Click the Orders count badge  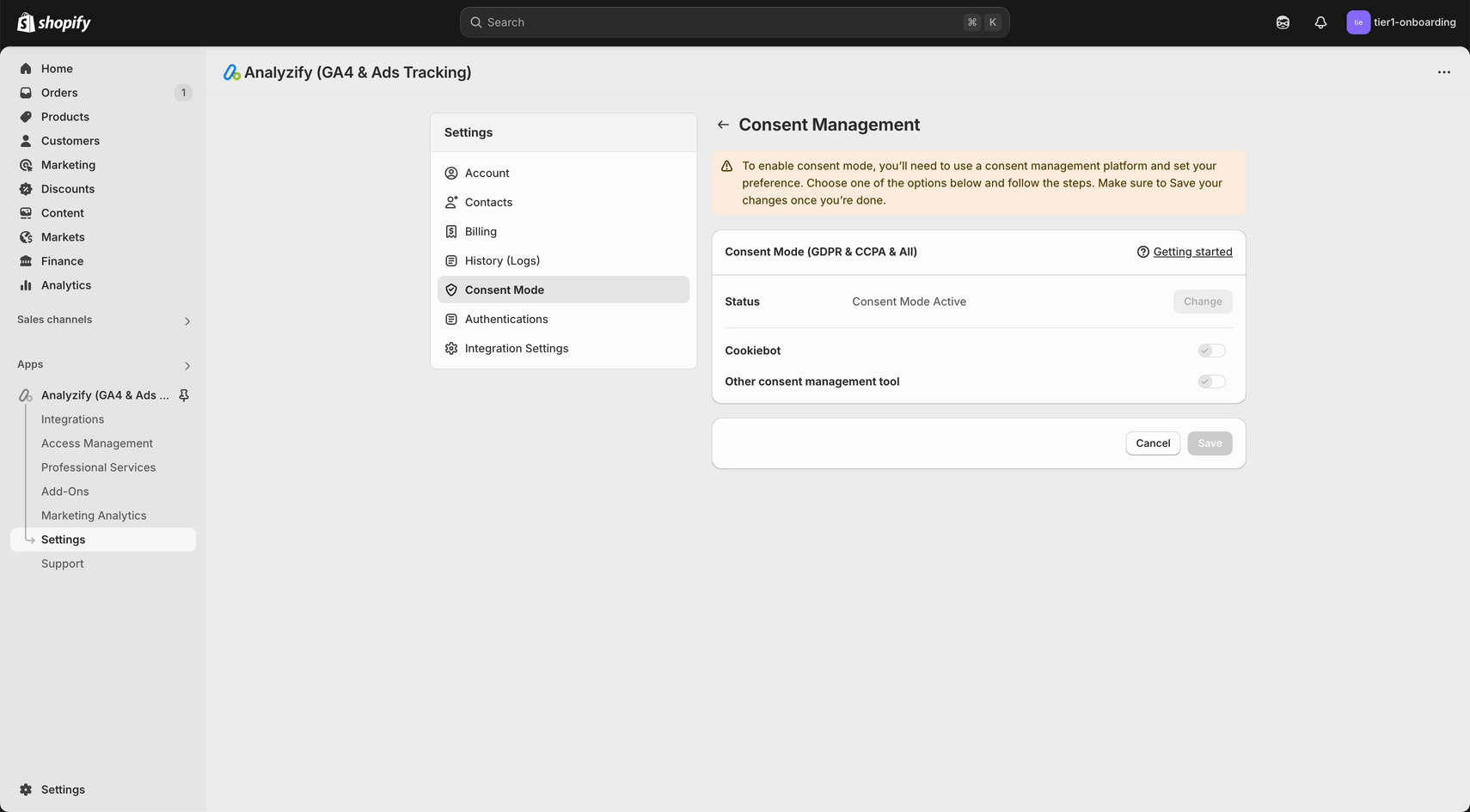(x=183, y=93)
